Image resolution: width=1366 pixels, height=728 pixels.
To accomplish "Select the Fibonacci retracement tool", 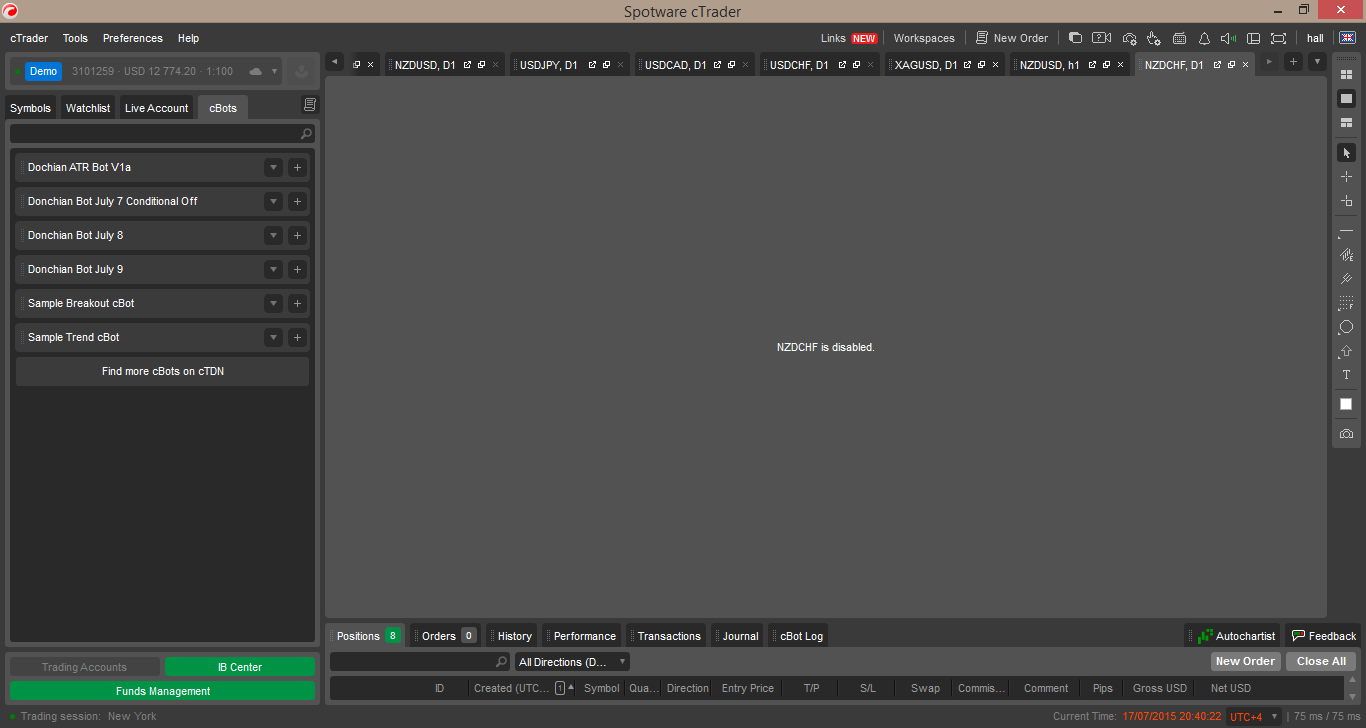I will 1346,303.
